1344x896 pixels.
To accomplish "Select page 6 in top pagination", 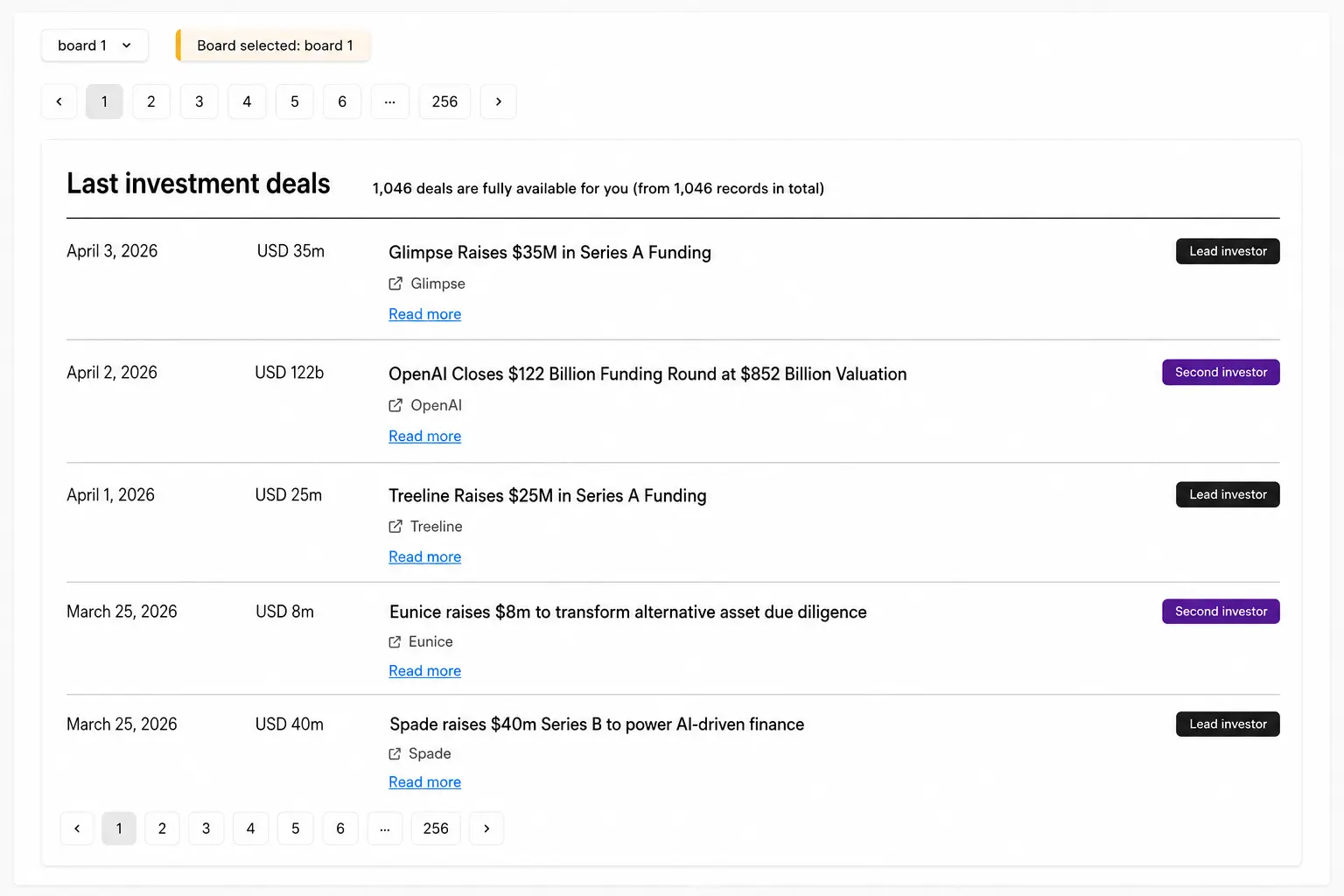I will [342, 101].
